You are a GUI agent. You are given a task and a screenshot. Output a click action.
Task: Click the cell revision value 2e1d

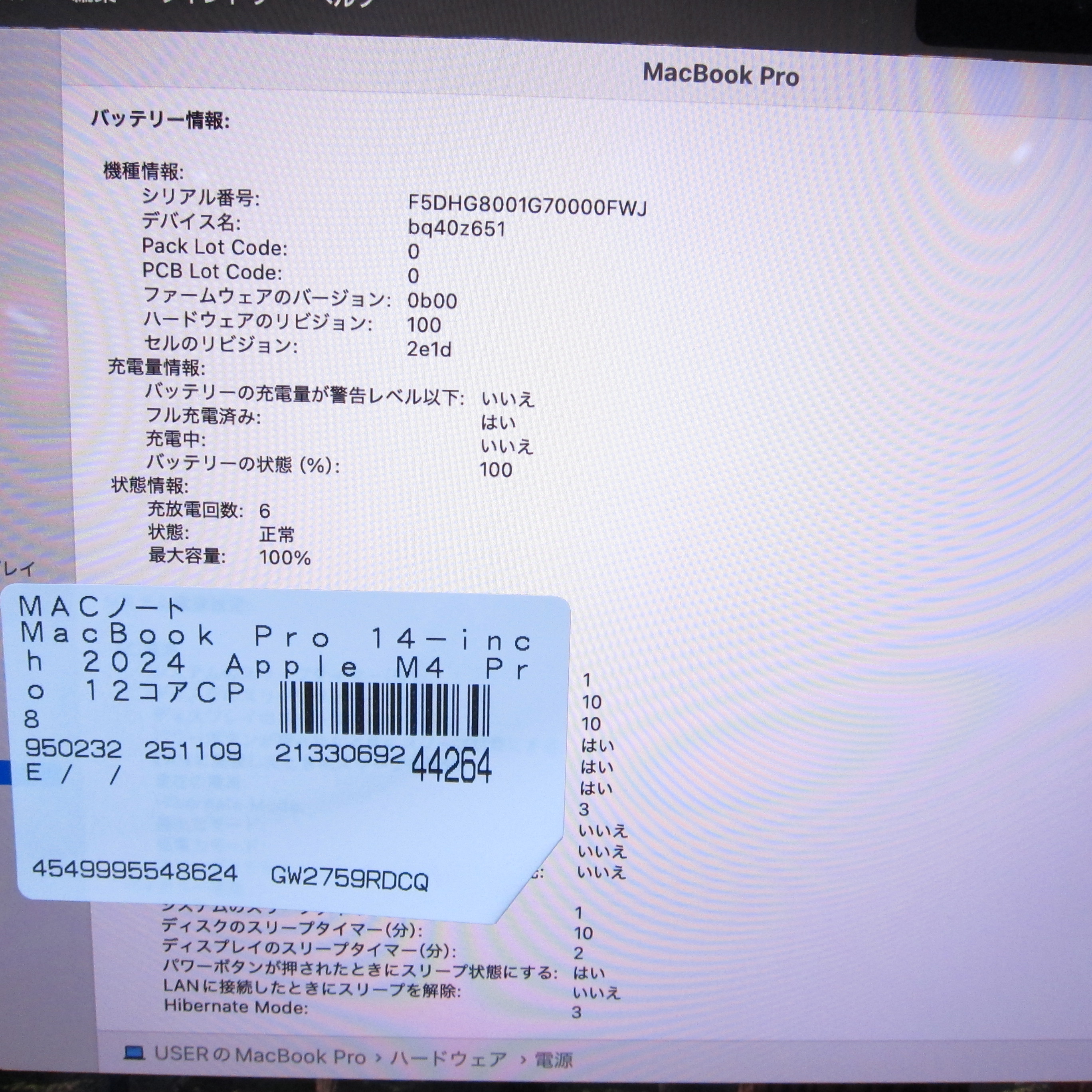[x=429, y=349]
